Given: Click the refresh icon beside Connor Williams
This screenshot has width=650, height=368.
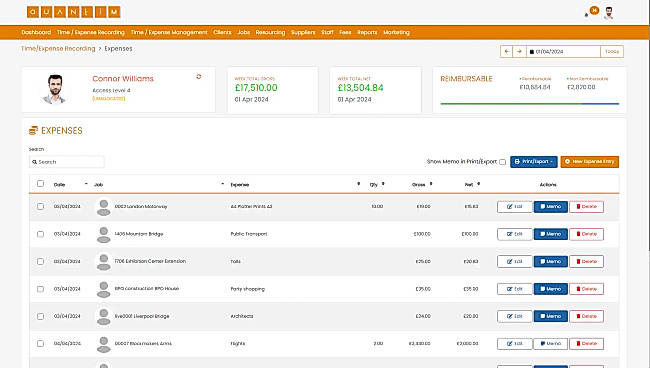Looking at the screenshot, I should click(x=199, y=77).
